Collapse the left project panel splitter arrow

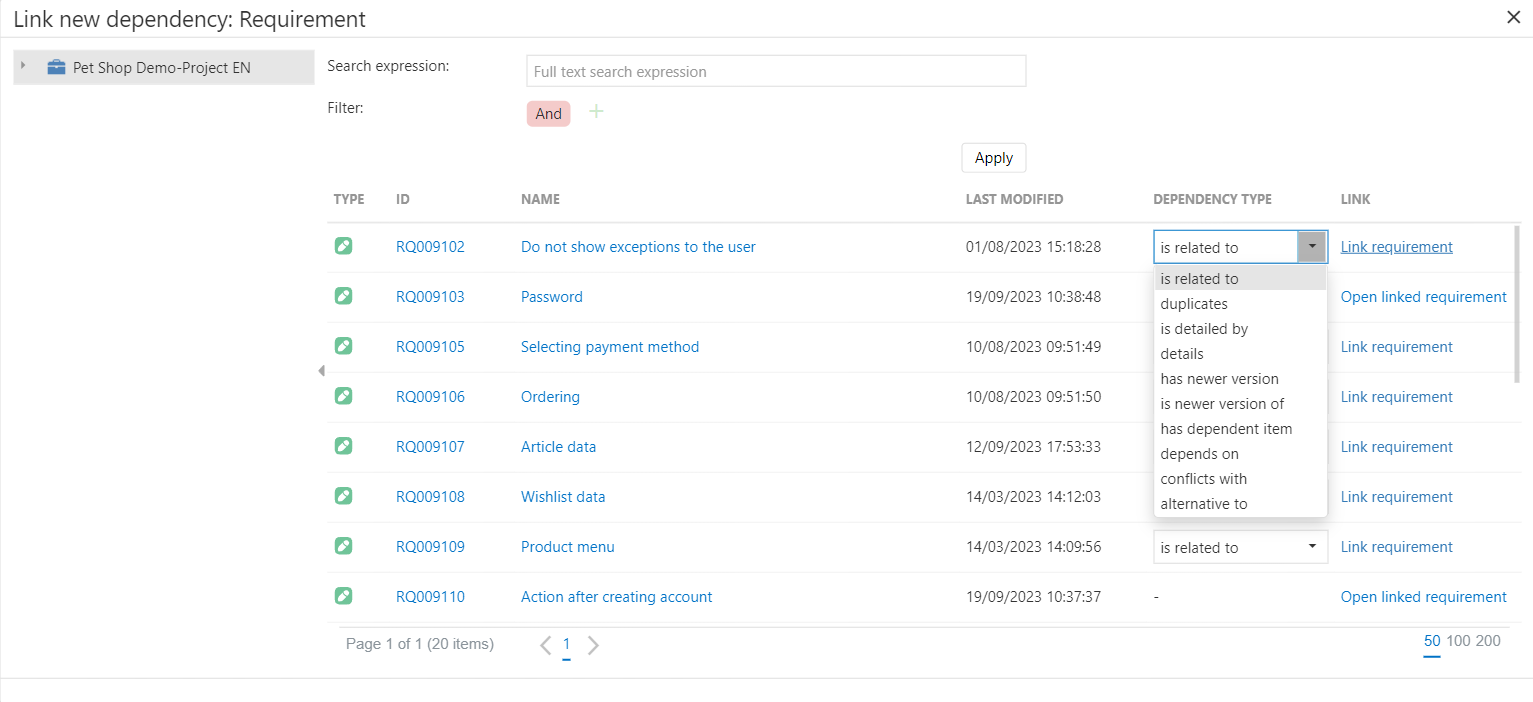[321, 371]
